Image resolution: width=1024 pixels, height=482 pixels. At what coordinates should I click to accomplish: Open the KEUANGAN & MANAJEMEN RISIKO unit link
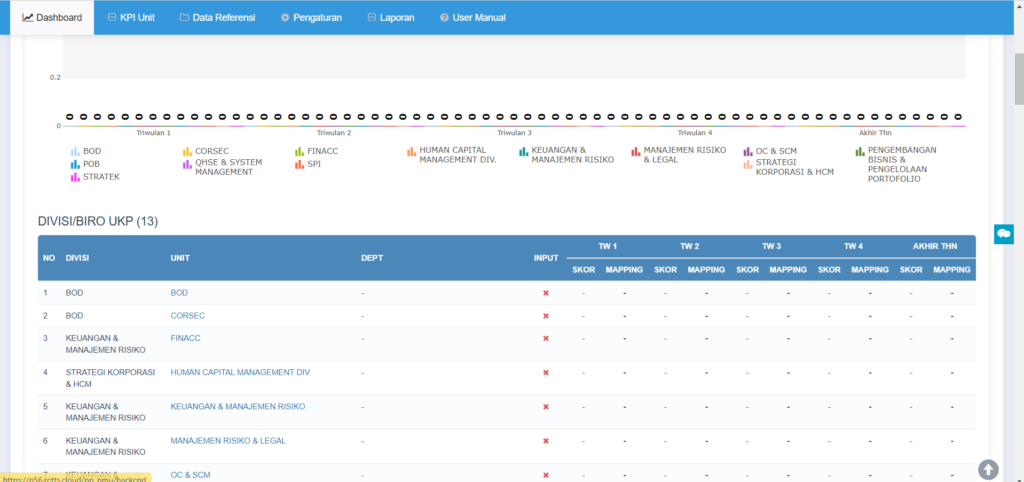(x=237, y=407)
